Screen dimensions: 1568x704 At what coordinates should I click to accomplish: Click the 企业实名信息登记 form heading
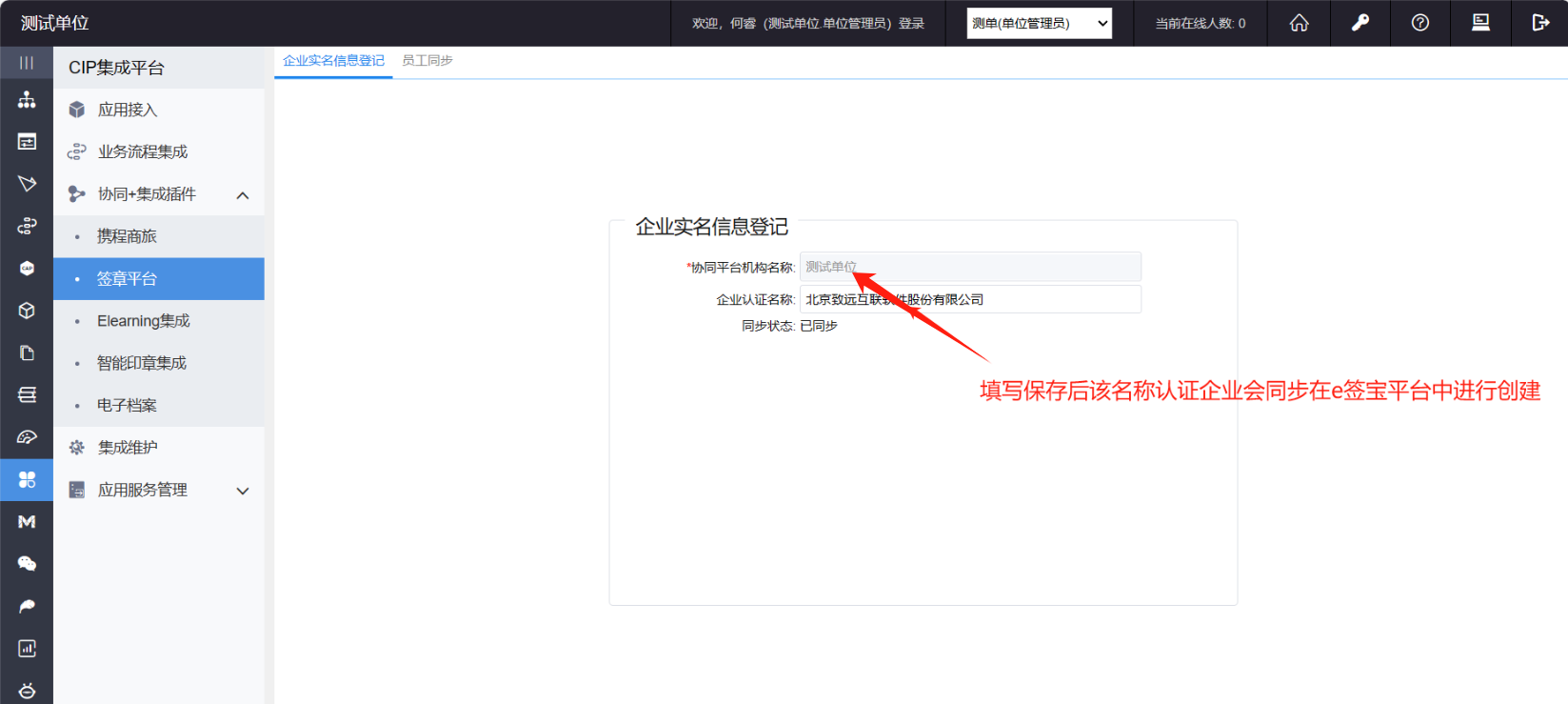[712, 227]
